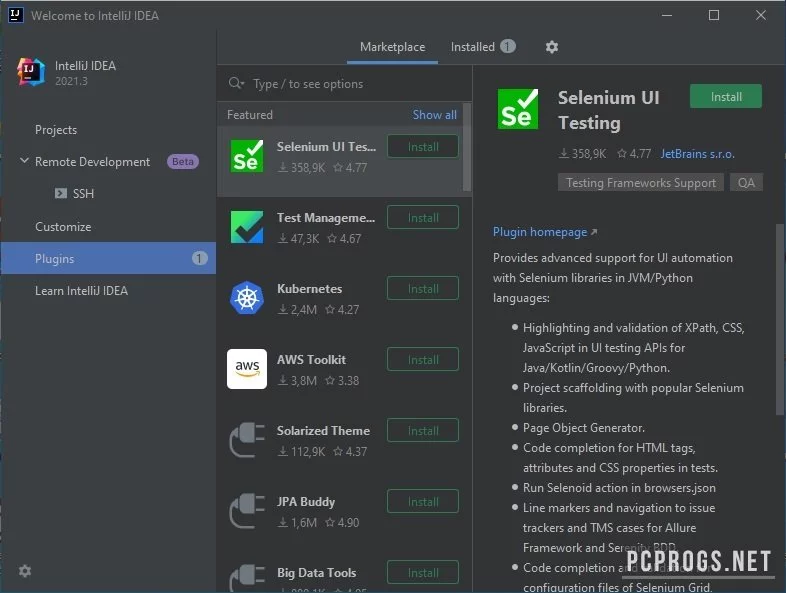
Task: Open options gear at sidebar bottom
Action: (x=25, y=571)
